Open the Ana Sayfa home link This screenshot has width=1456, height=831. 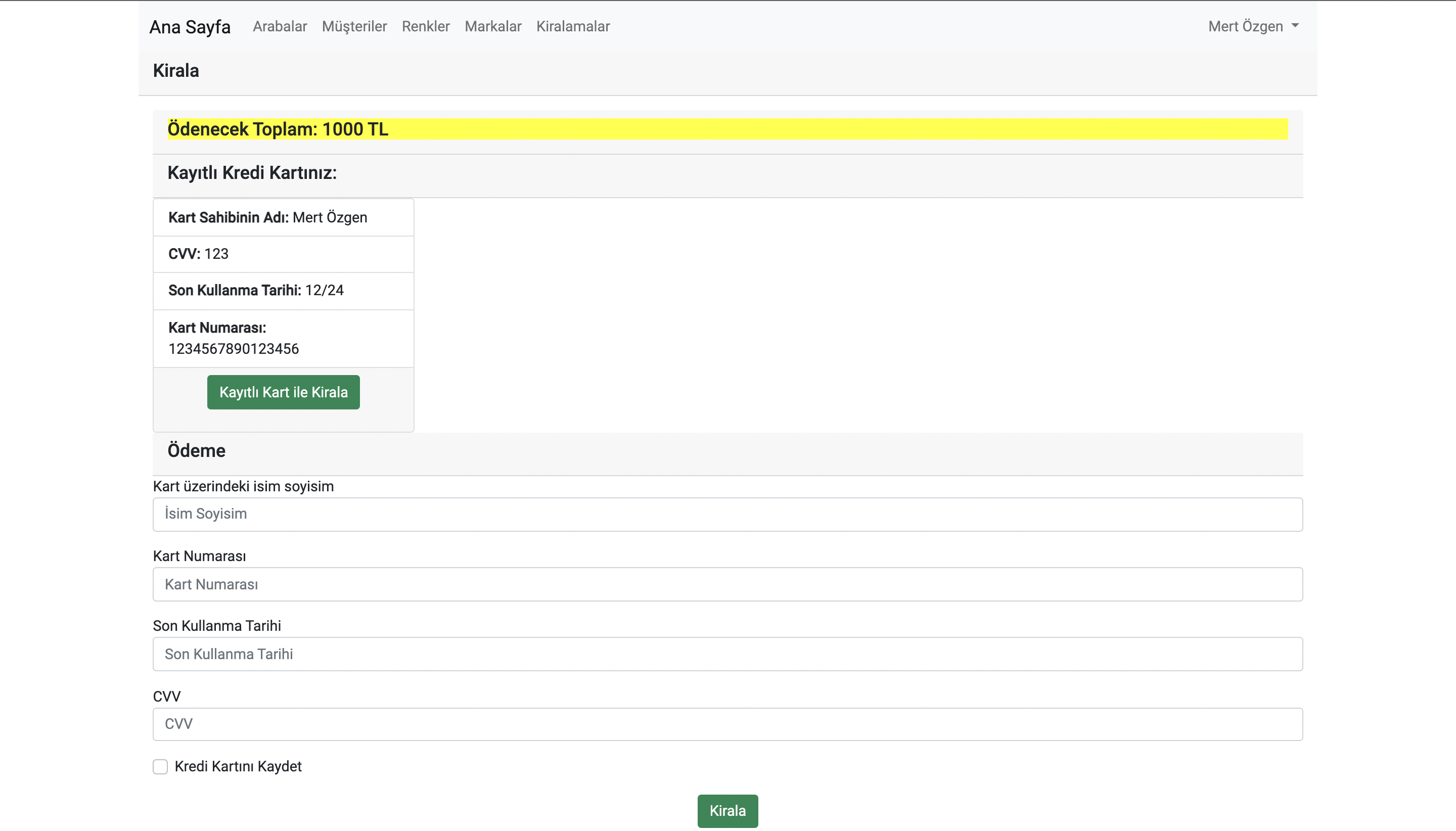[190, 27]
